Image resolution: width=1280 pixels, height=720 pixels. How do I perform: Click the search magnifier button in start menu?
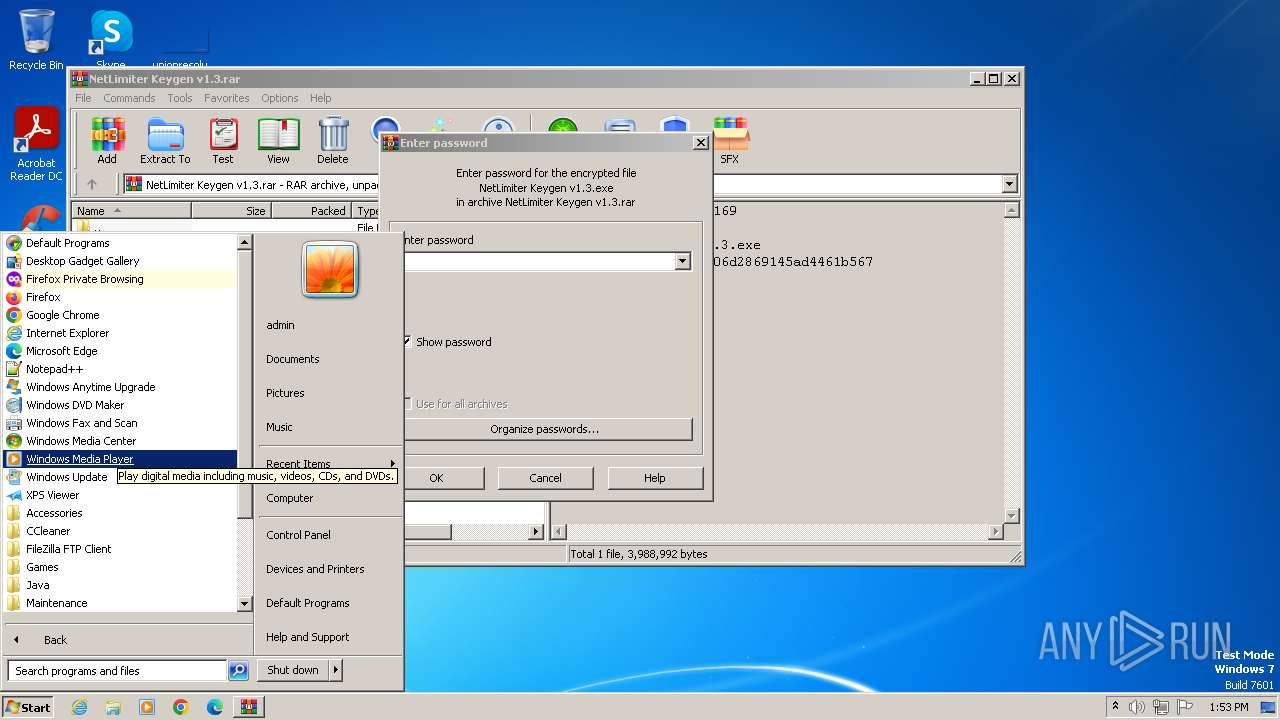[238, 671]
